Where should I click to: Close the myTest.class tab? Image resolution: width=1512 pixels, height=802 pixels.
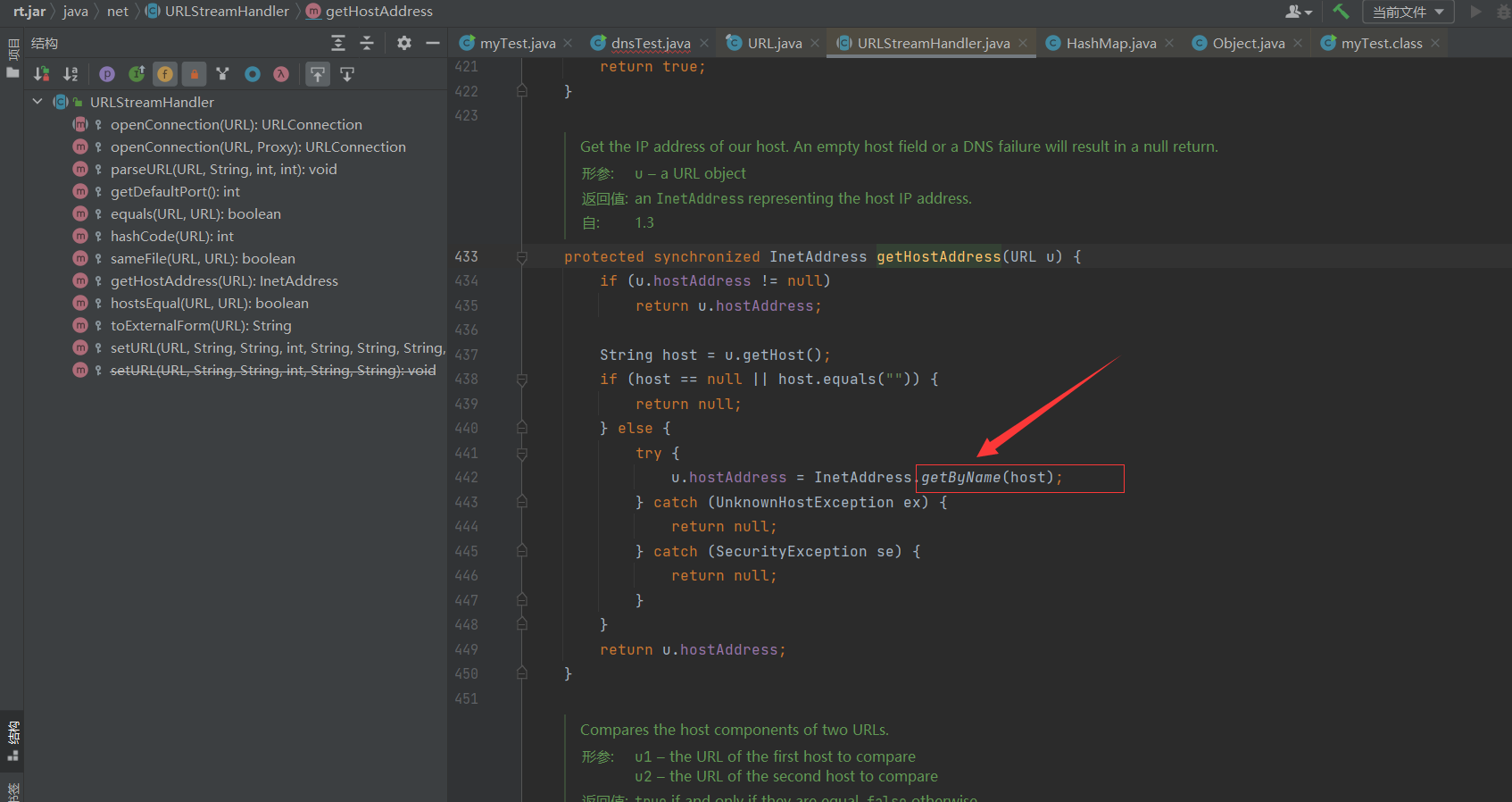[x=1435, y=43]
